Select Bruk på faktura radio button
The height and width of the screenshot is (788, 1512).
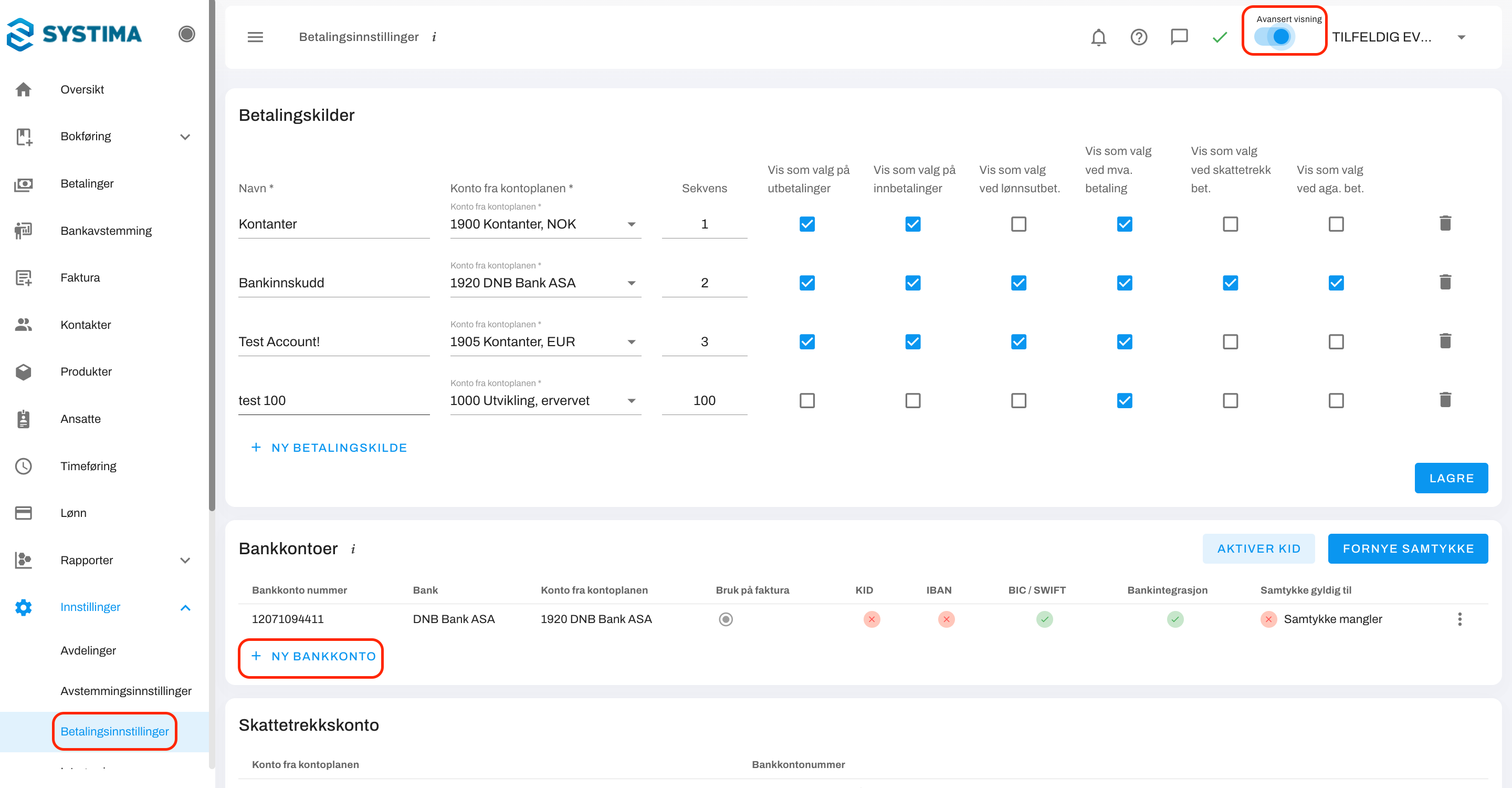click(726, 619)
